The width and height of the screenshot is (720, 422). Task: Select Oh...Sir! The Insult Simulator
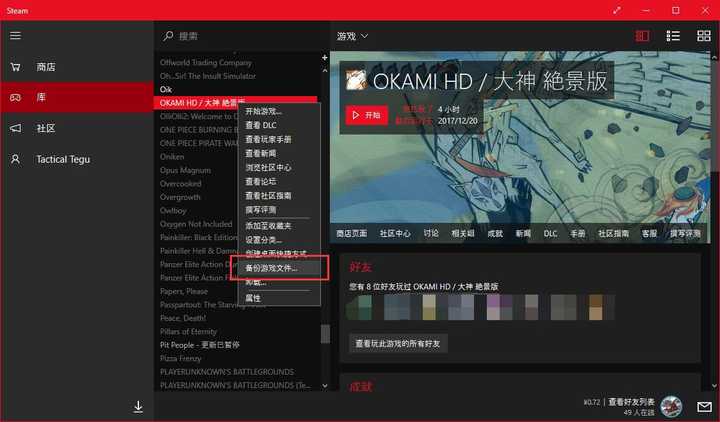208,76
